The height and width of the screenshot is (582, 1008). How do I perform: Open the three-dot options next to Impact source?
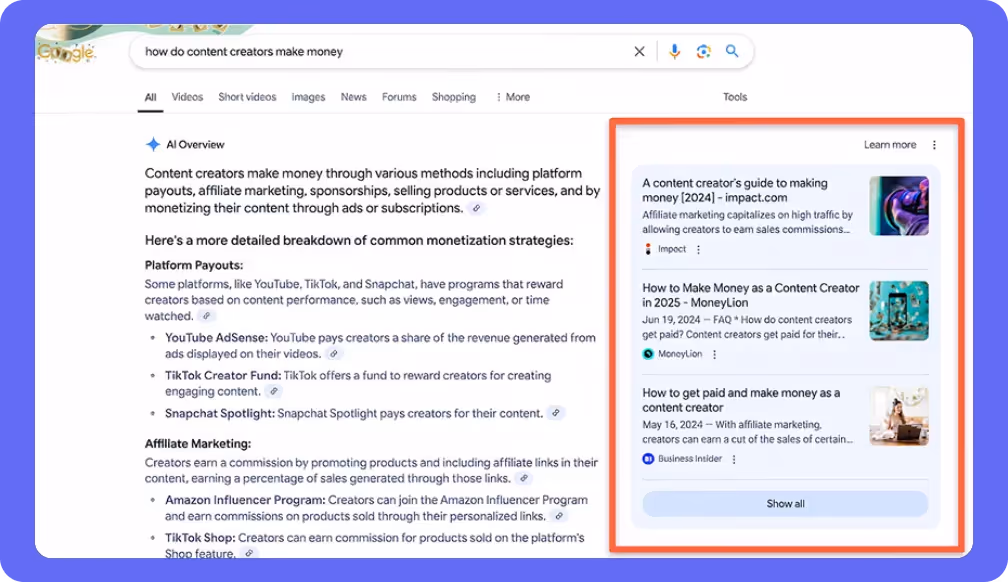click(x=699, y=250)
